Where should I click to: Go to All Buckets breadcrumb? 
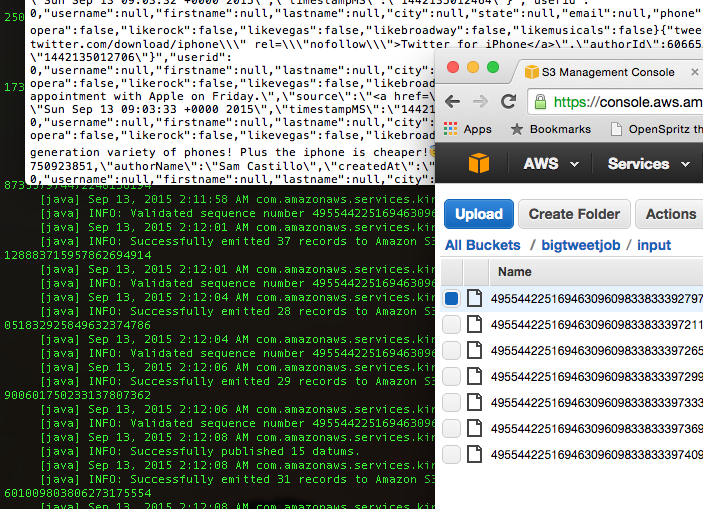(482, 245)
